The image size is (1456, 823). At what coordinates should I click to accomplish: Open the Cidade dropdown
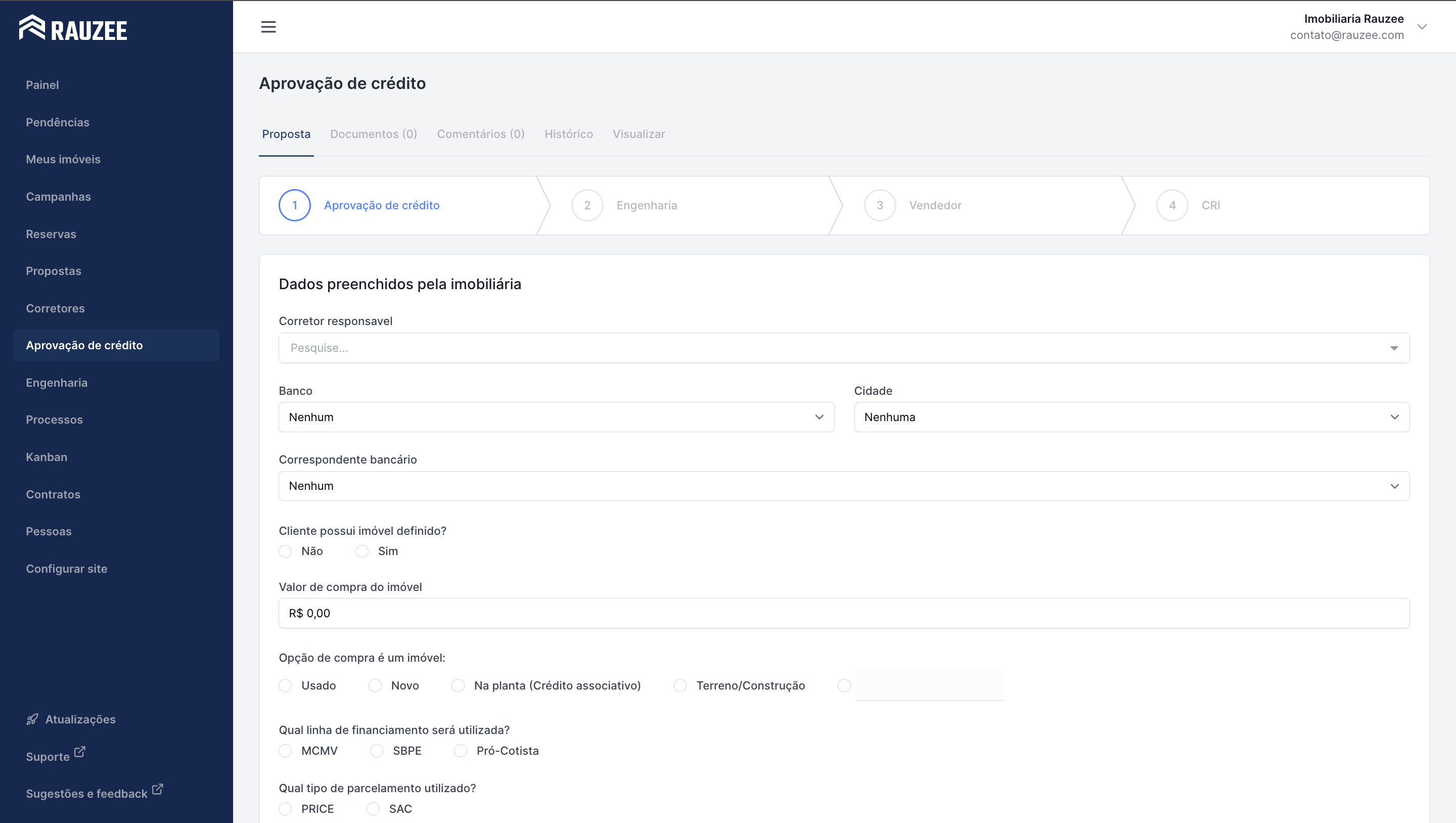[1131, 417]
